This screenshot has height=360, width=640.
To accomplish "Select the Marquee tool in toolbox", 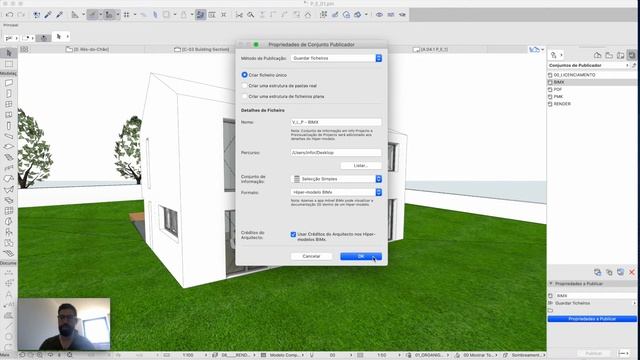I will click(x=9, y=64).
